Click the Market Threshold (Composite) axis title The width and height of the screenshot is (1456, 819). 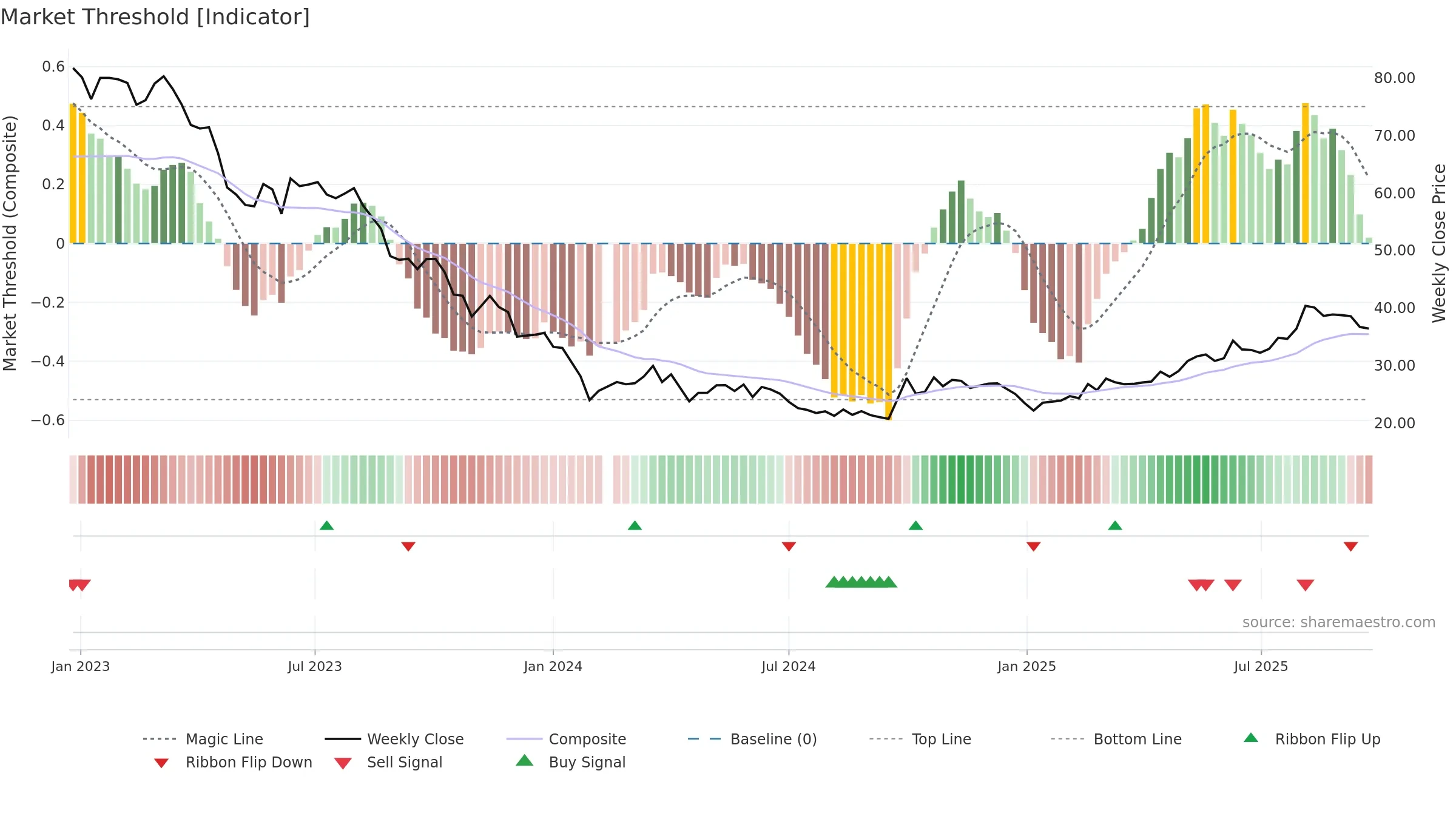(x=10, y=243)
